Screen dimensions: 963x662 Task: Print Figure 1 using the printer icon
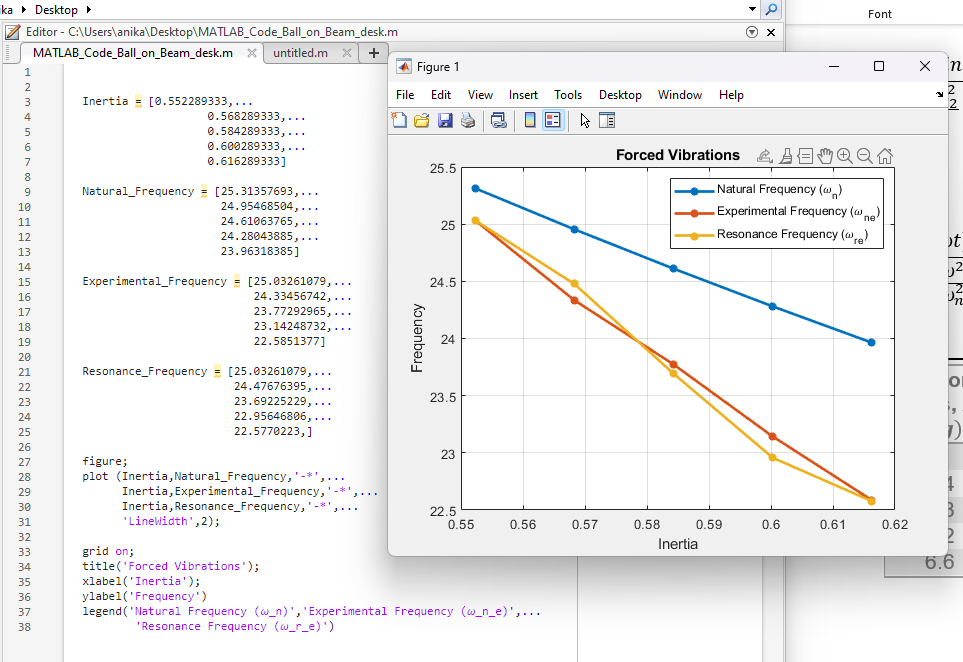[468, 120]
